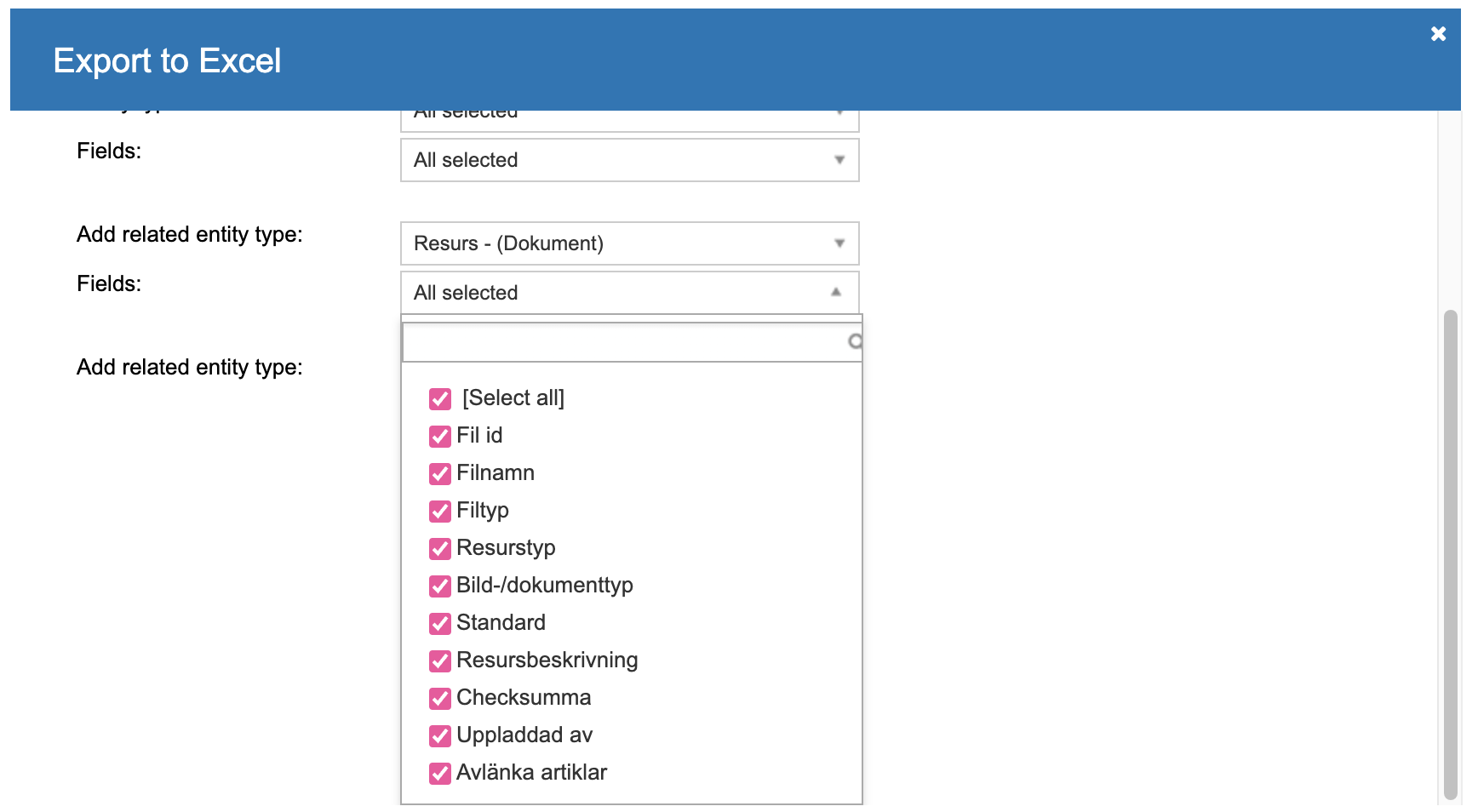Screen dimensions: 1478x812
Task: Toggle the Standard checkbox
Action: (440, 623)
